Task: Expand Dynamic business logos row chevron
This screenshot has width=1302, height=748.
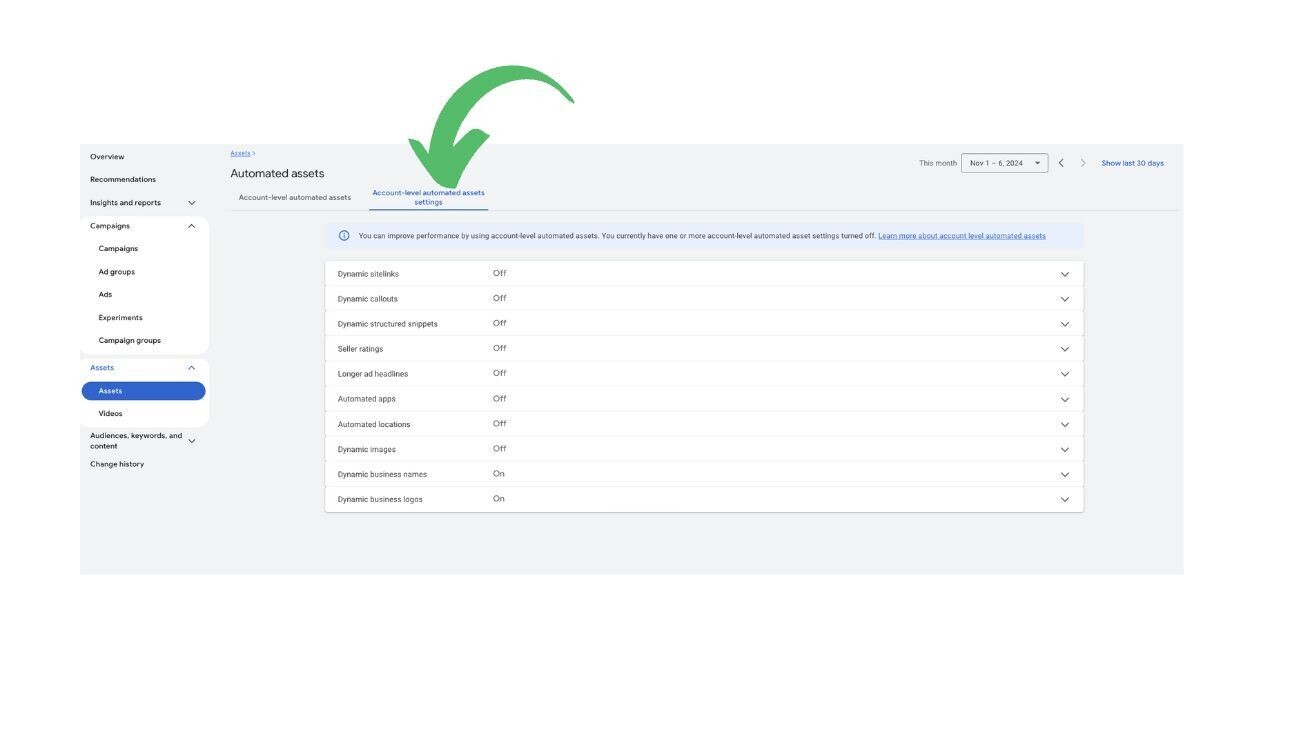Action: [x=1065, y=499]
